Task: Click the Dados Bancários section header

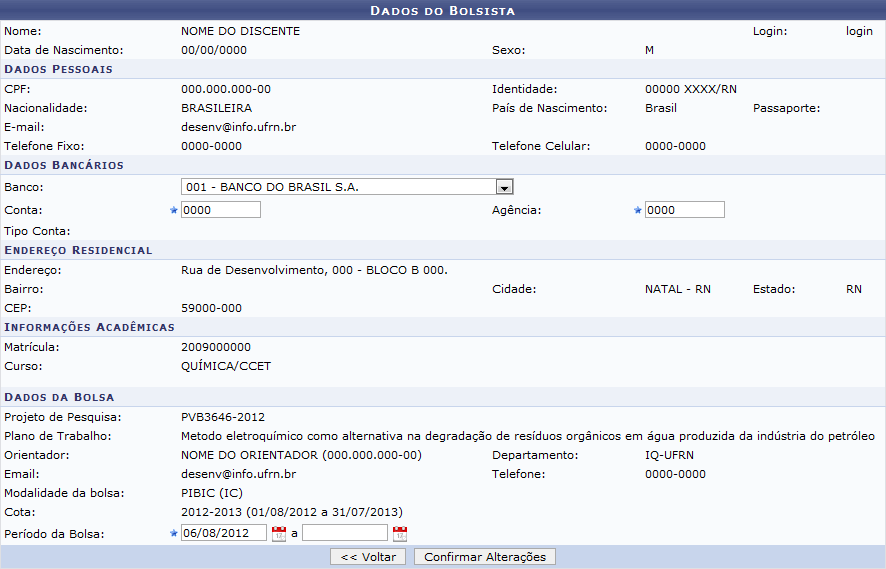Action: (x=64, y=165)
